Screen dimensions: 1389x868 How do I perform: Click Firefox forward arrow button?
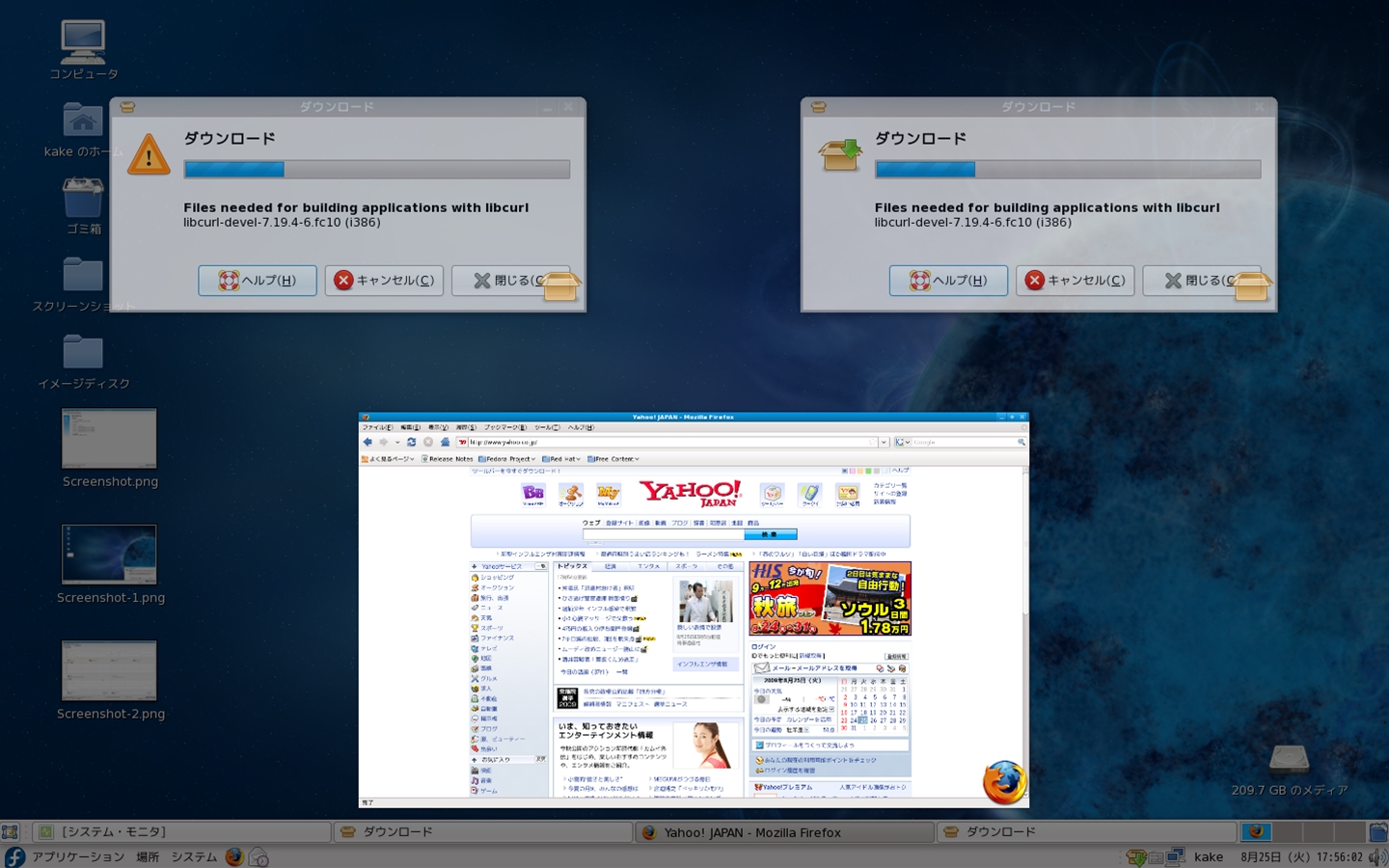tap(384, 442)
